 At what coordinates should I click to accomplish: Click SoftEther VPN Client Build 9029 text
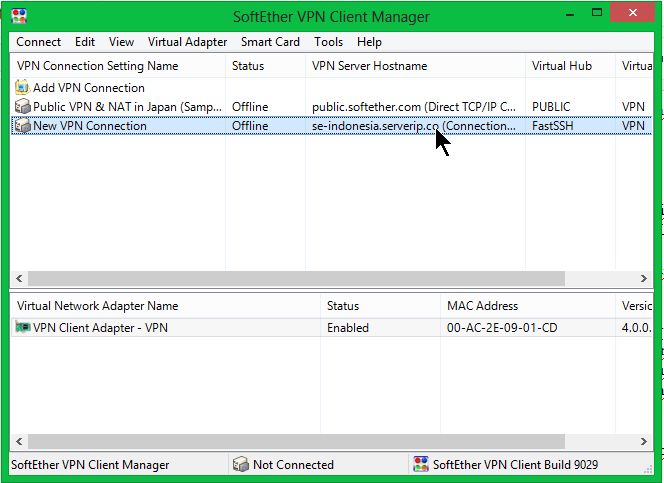(x=515, y=464)
